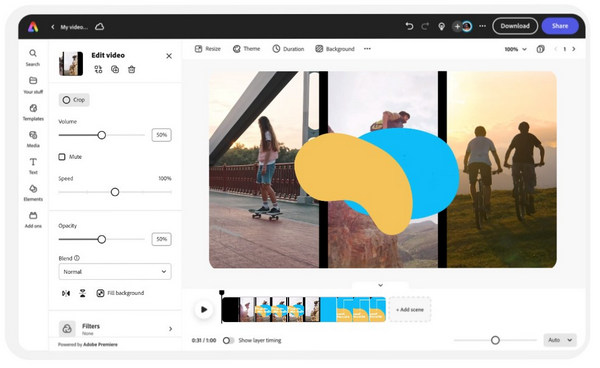
Task: Select Background in the top toolbar
Action: pyautogui.click(x=335, y=49)
